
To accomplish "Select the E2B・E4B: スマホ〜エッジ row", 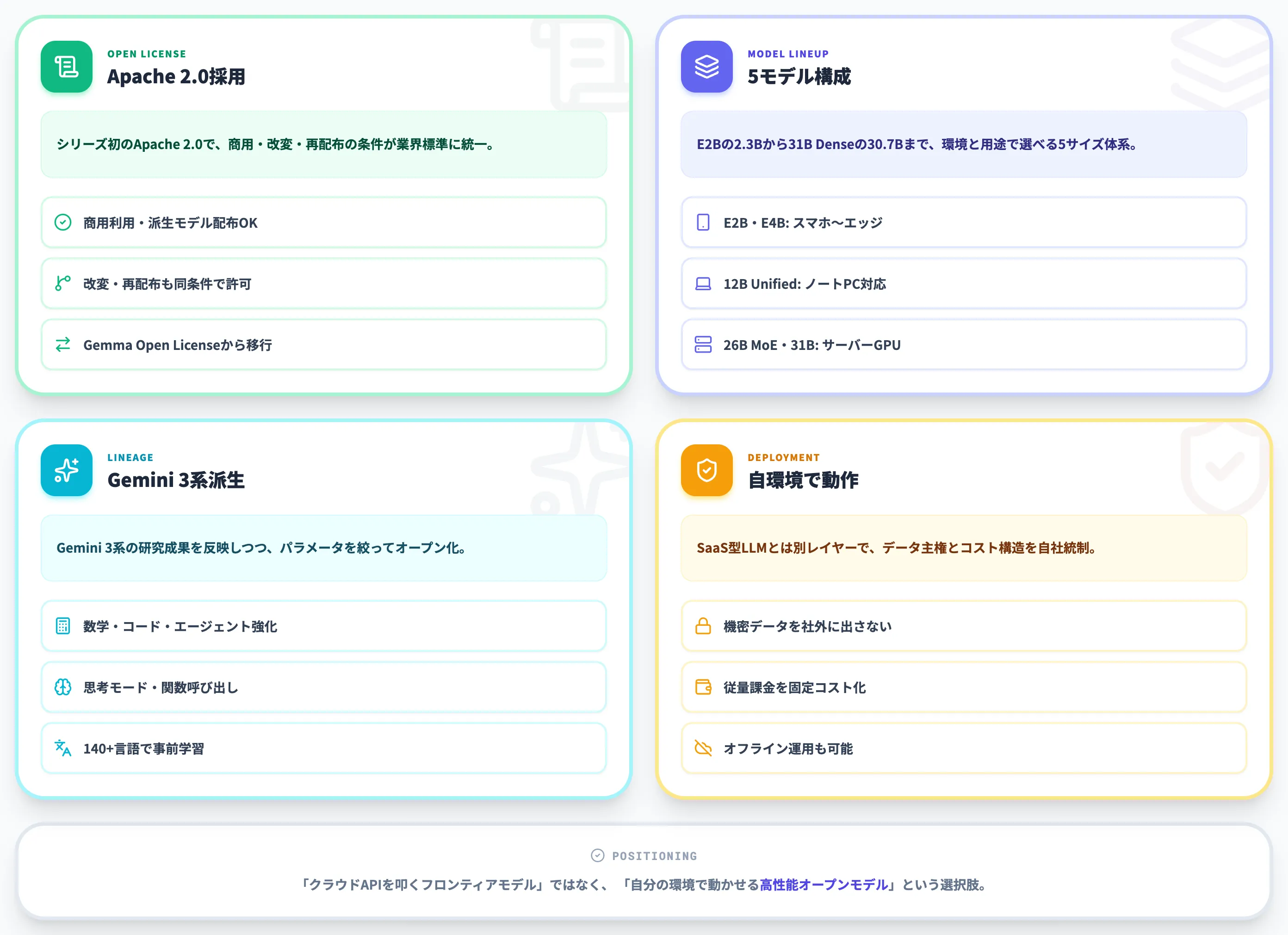I will coord(964,223).
